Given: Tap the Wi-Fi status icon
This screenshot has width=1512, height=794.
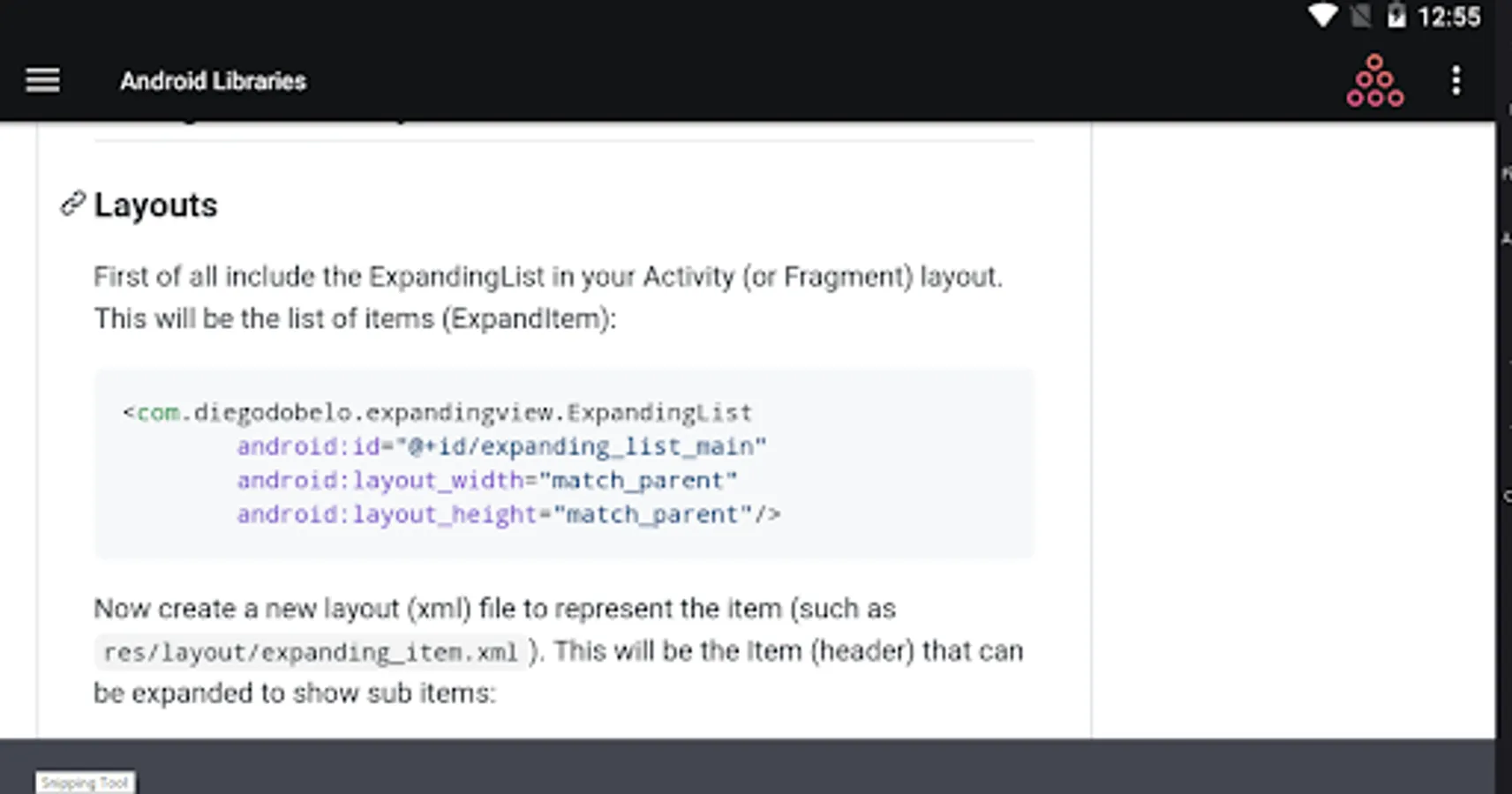Looking at the screenshot, I should pyautogui.click(x=1322, y=16).
